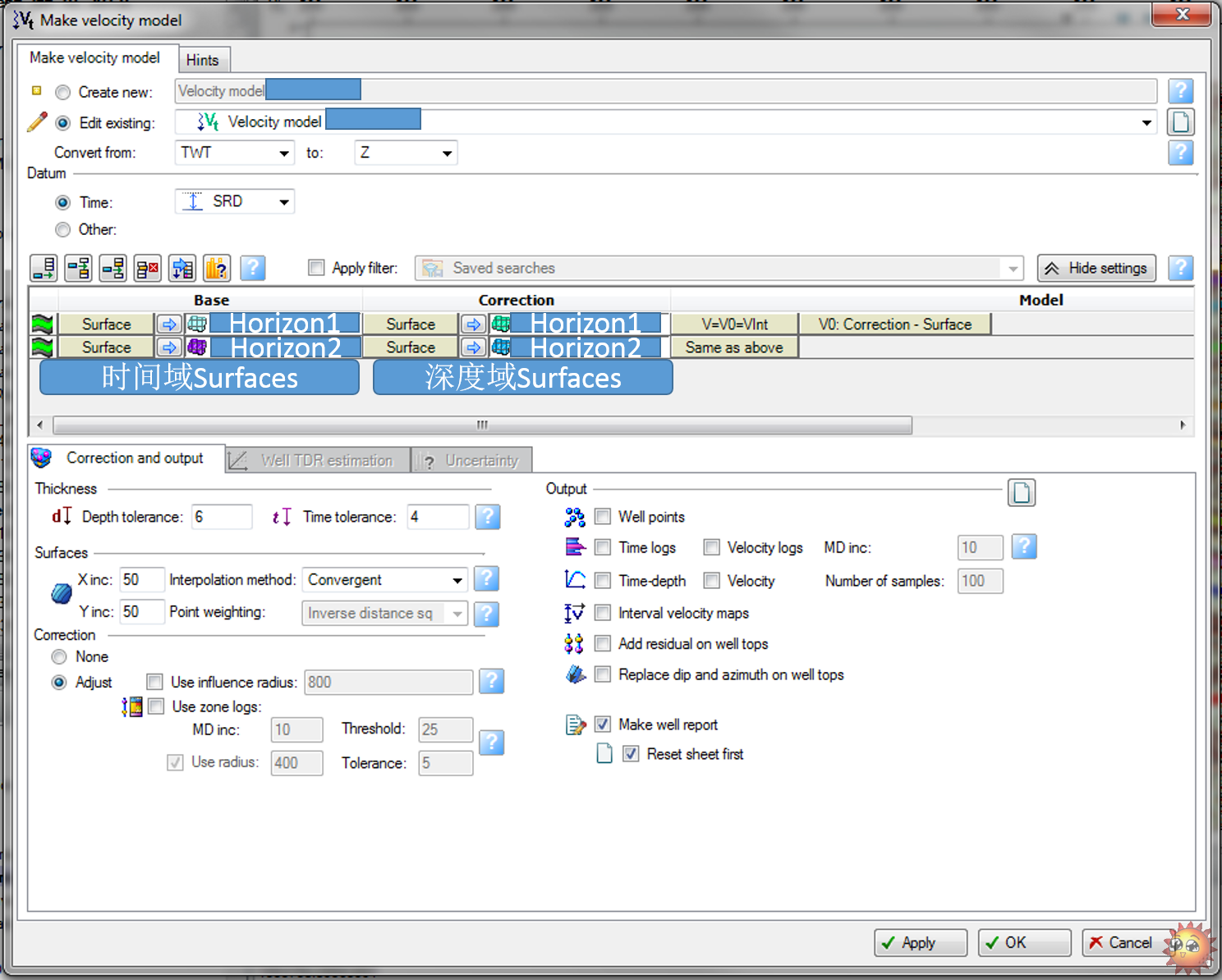Image resolution: width=1222 pixels, height=980 pixels.
Task: Check Interval velocity maps option
Action: 603,613
